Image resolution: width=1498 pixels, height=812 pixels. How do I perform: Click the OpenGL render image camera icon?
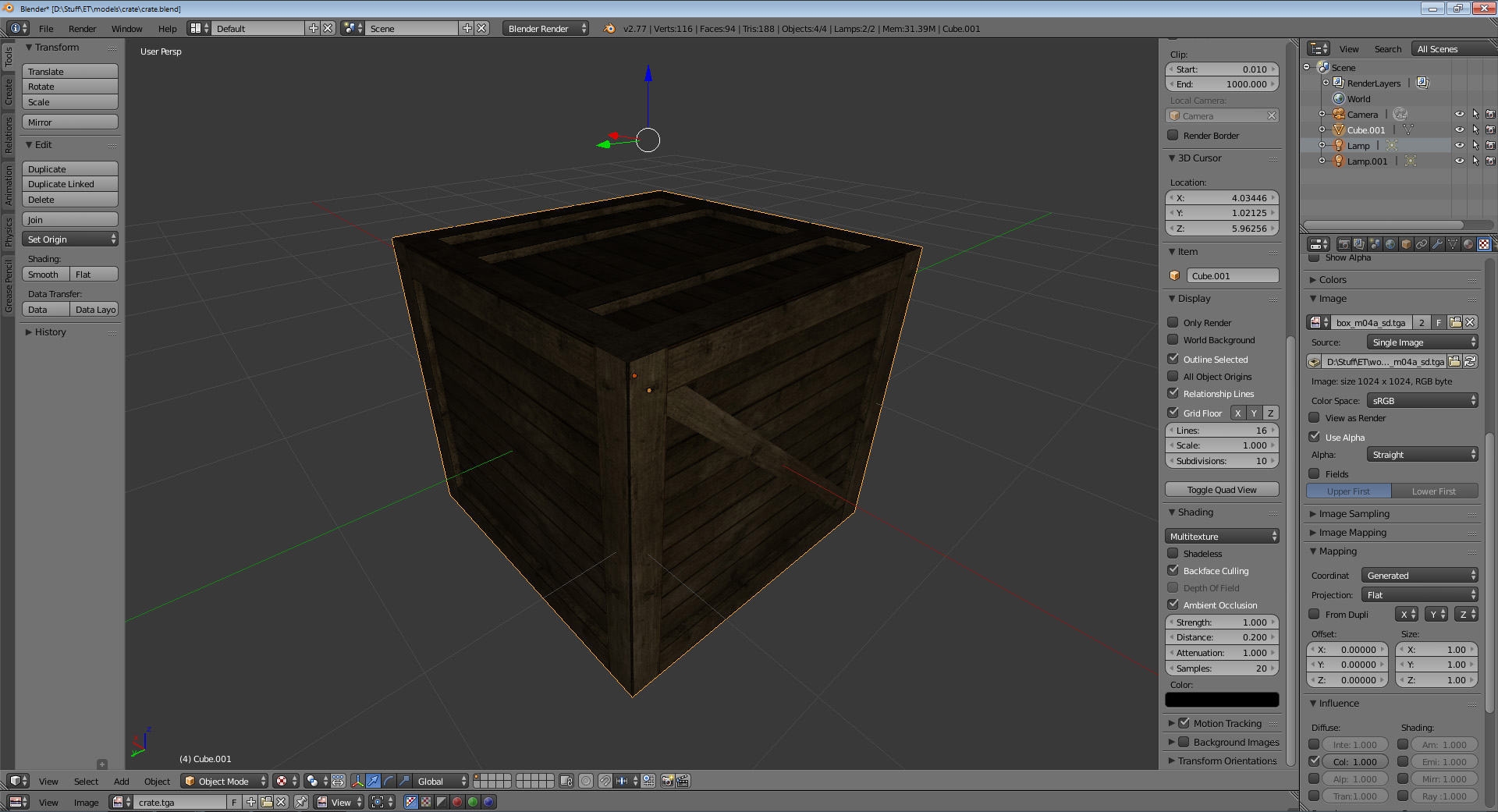tap(667, 781)
